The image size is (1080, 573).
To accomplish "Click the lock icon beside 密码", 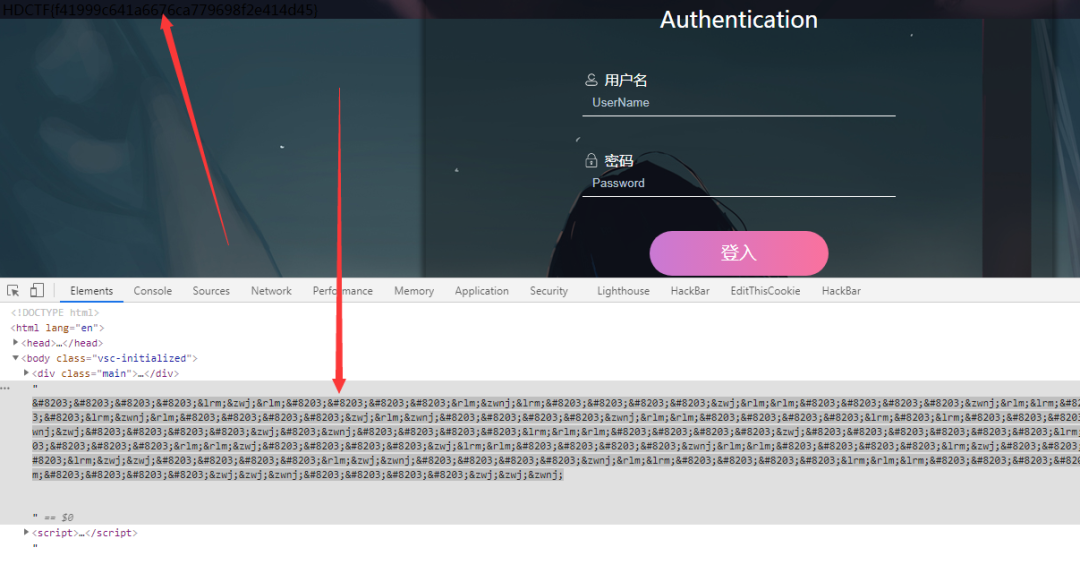I will coord(591,160).
